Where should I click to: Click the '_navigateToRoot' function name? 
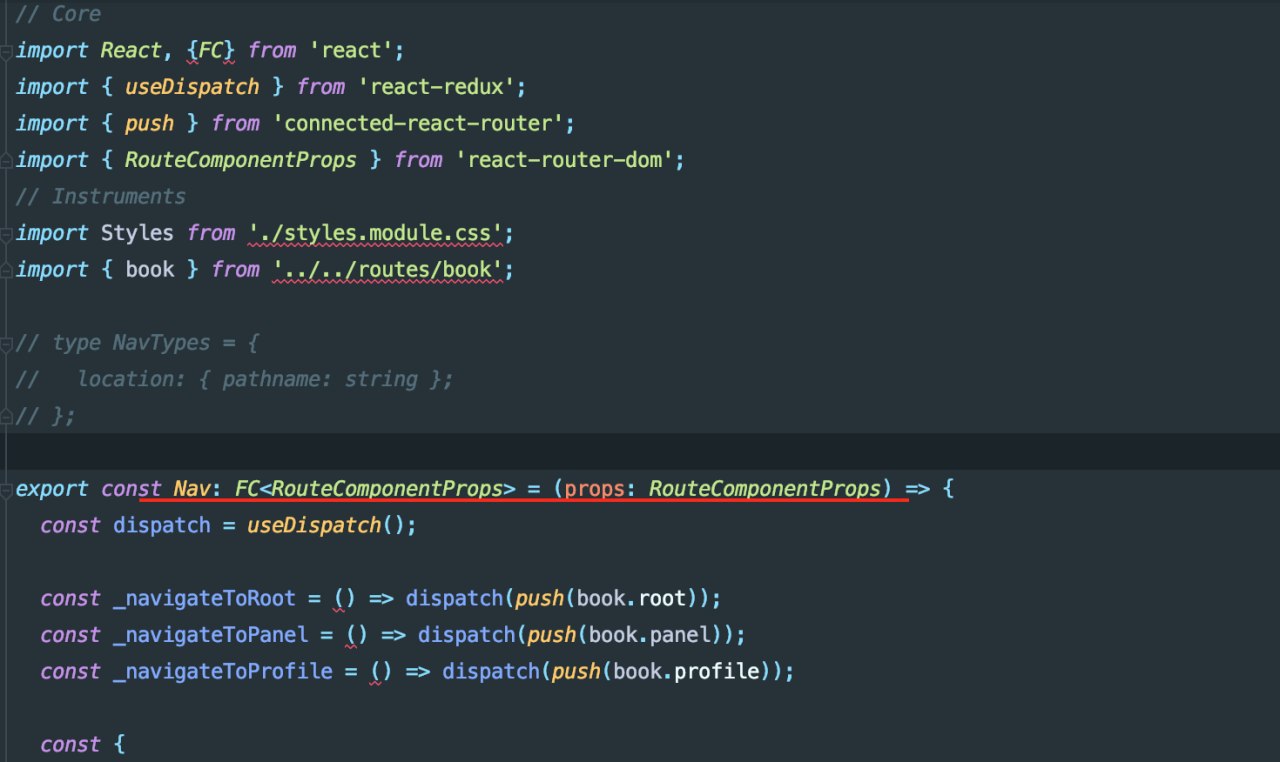tap(204, 598)
